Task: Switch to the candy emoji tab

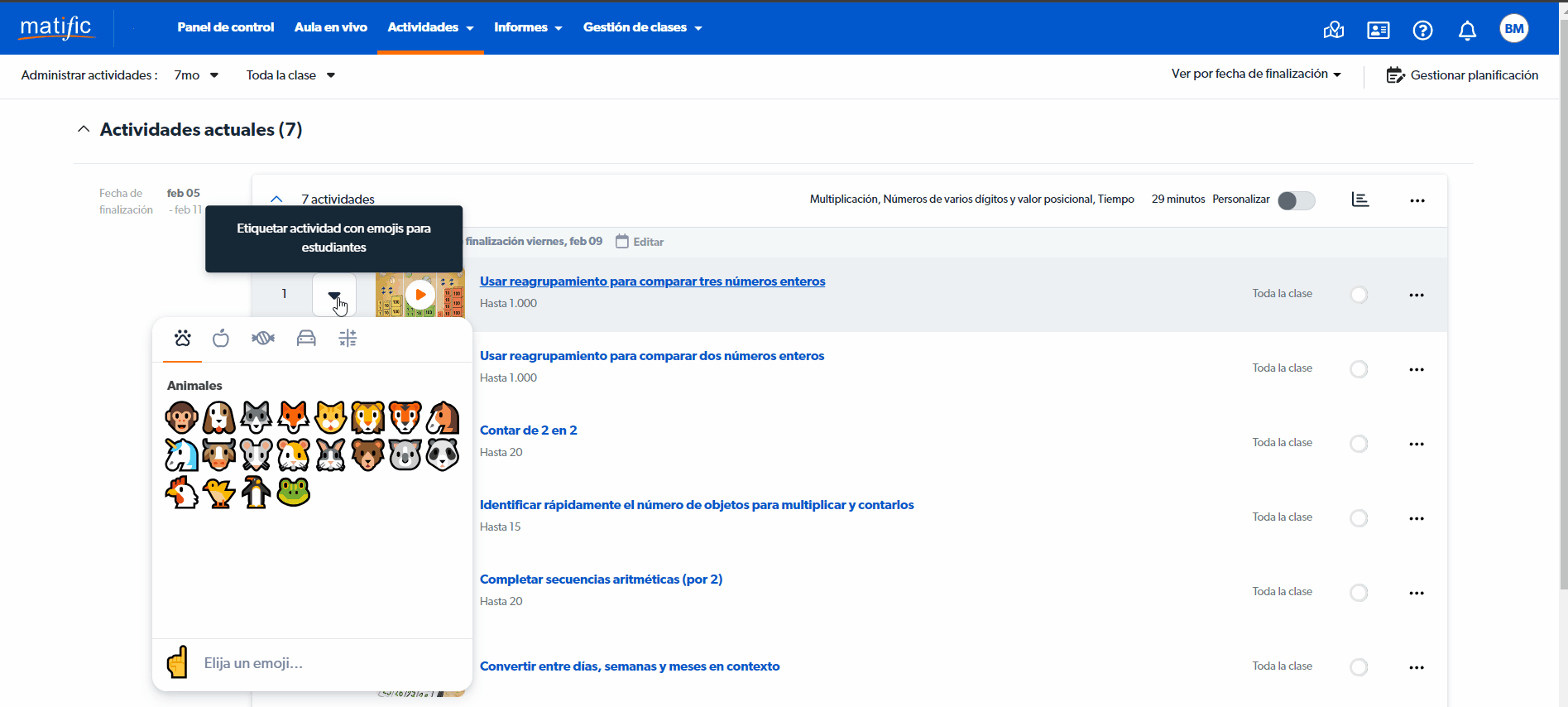Action: (x=263, y=338)
